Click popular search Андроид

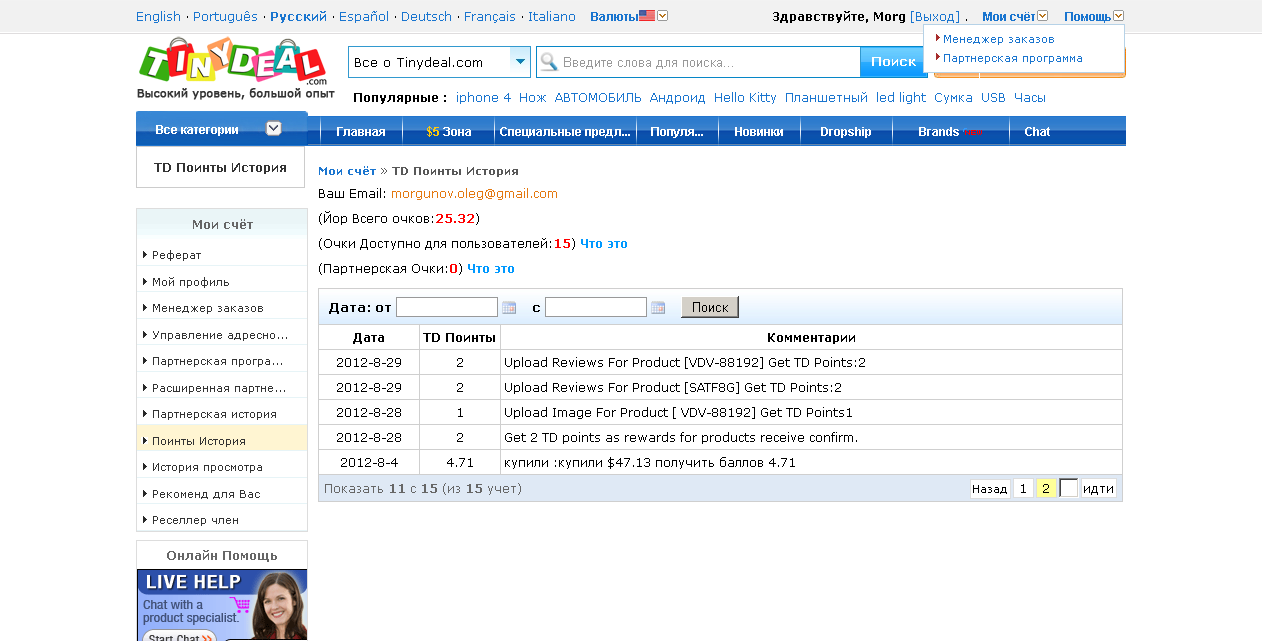pyautogui.click(x=677, y=97)
